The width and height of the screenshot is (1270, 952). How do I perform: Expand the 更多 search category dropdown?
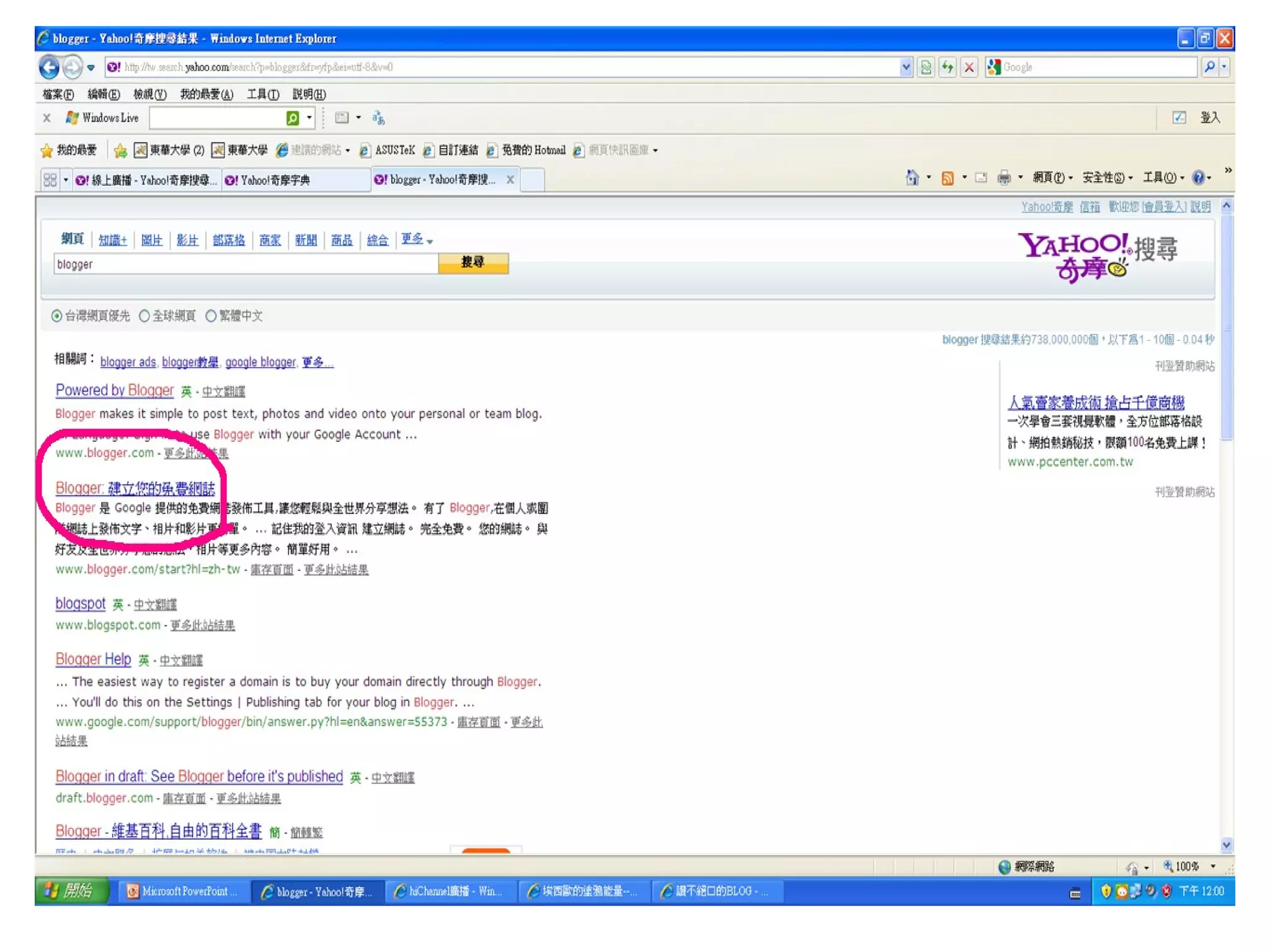click(x=417, y=240)
